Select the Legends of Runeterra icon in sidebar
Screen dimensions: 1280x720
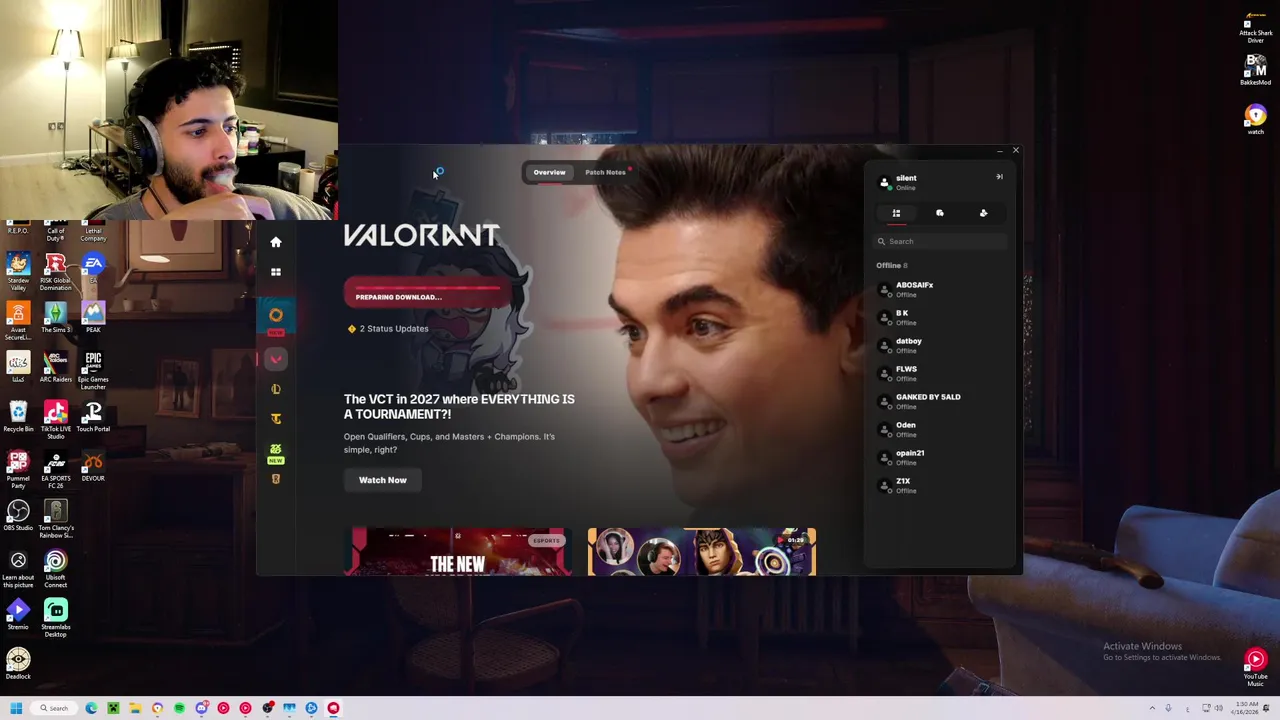[276, 479]
